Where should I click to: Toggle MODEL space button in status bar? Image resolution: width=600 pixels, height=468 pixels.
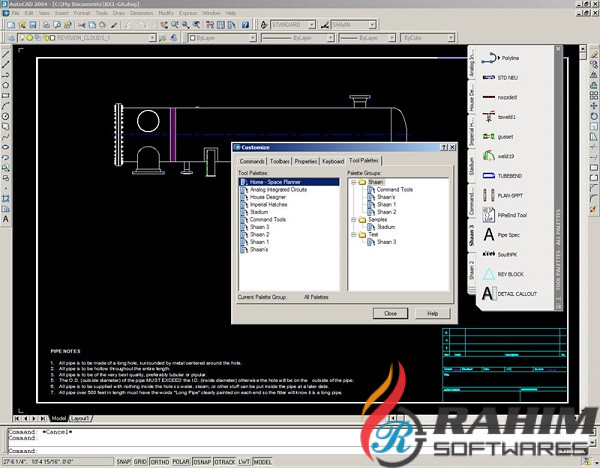coord(262,462)
